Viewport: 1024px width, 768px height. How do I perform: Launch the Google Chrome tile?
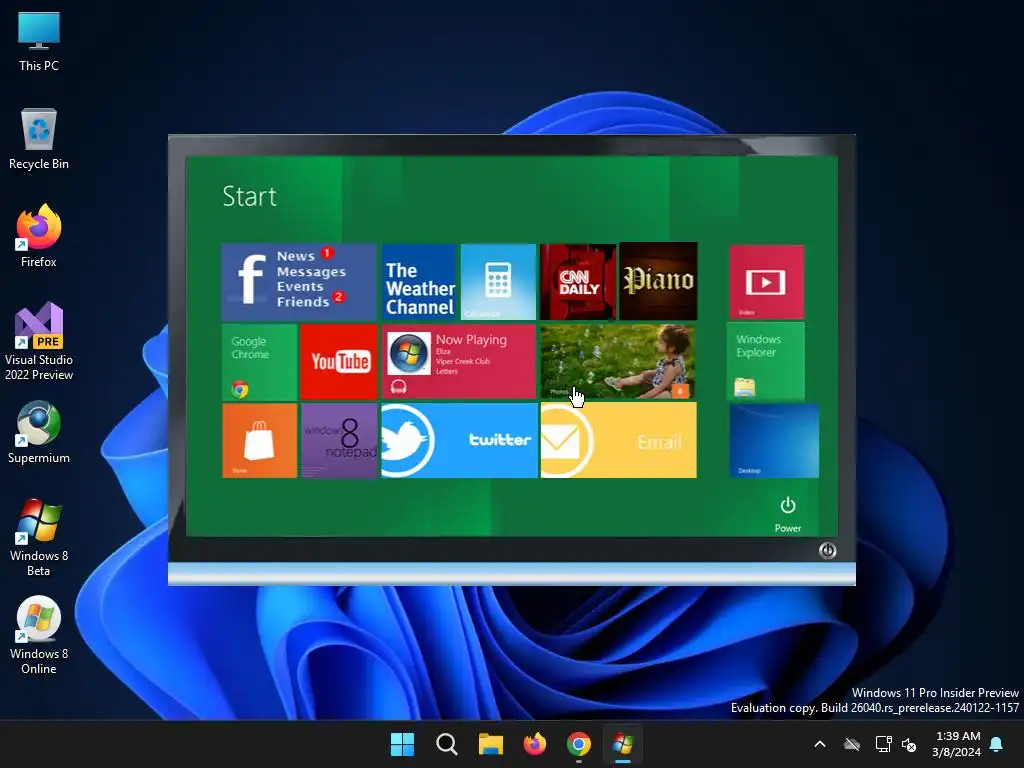(260, 362)
